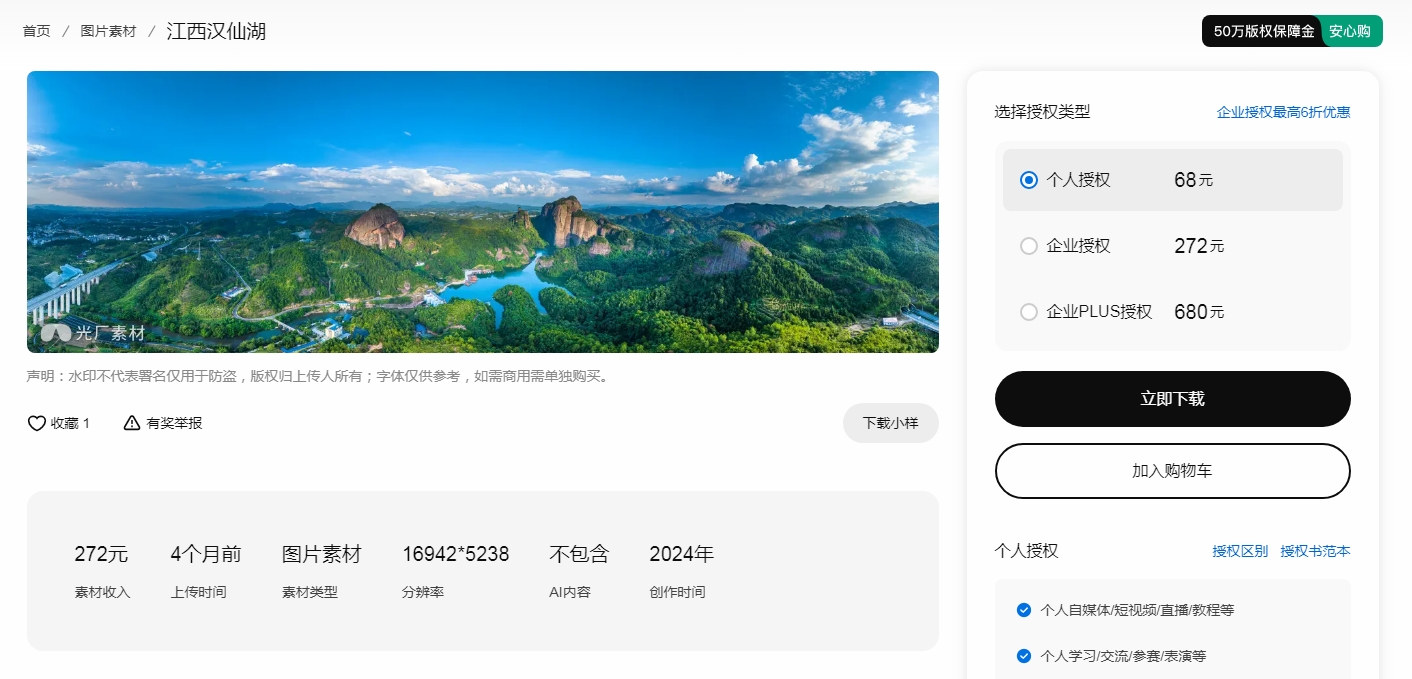1412x679 pixels.
Task: Click 加入购物车 button
Action: click(x=1172, y=471)
